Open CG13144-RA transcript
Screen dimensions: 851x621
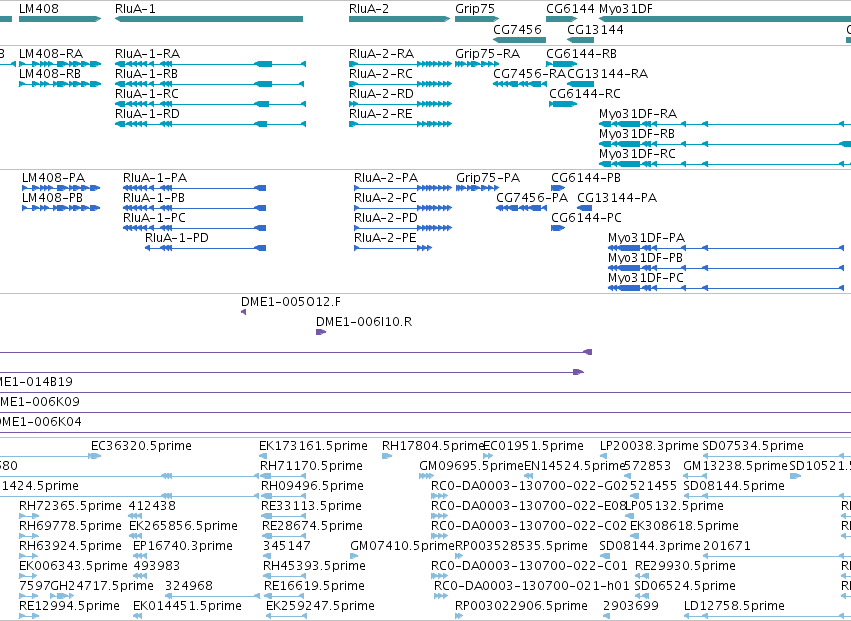[x=581, y=84]
